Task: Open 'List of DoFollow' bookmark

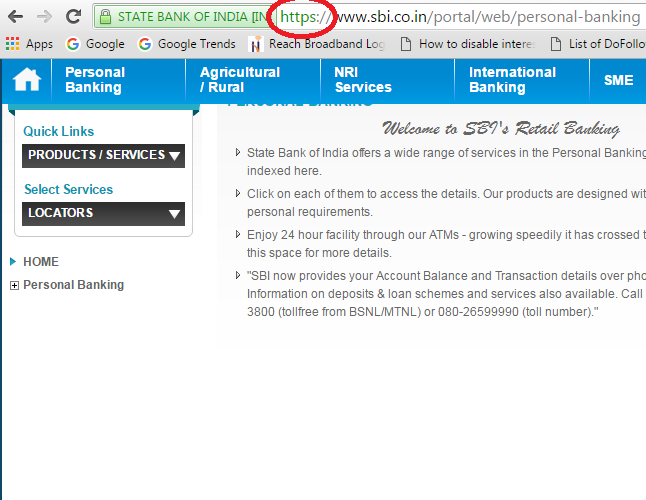Action: [598, 44]
